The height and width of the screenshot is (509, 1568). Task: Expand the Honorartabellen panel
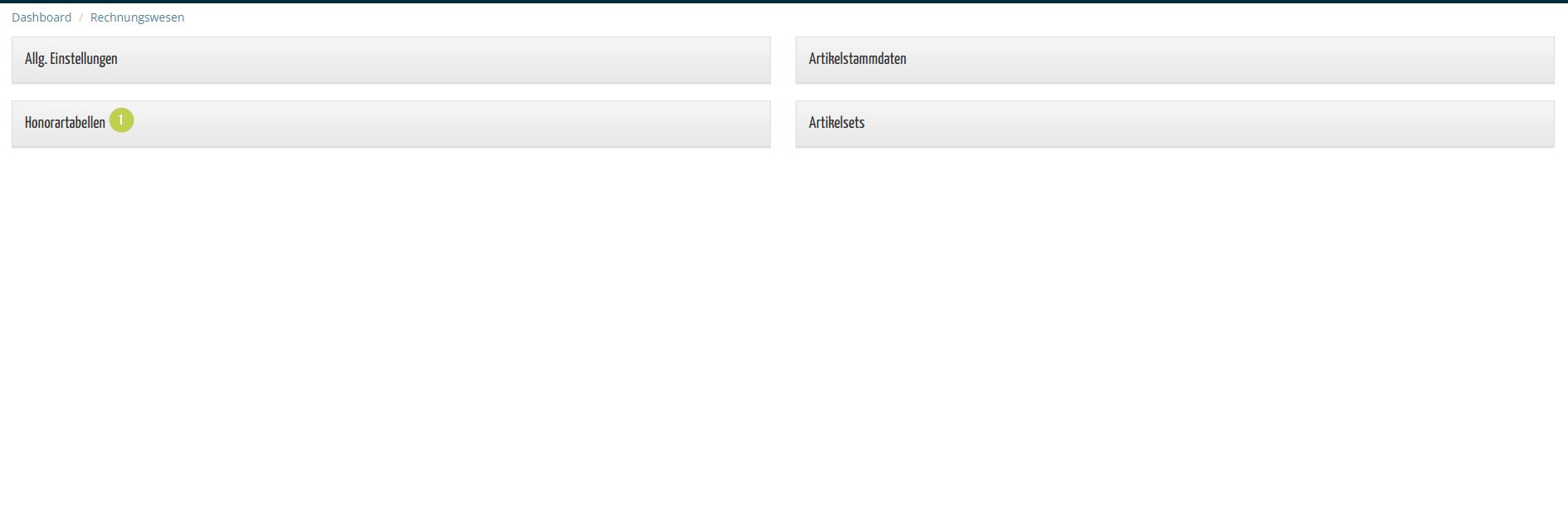coord(391,124)
